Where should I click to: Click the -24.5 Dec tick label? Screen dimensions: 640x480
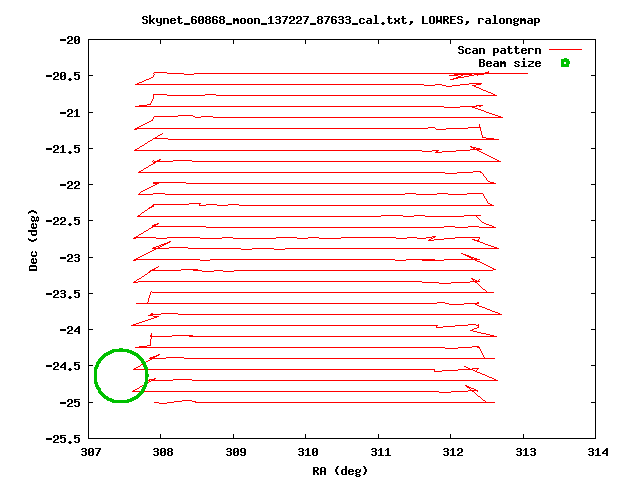(x=63, y=366)
